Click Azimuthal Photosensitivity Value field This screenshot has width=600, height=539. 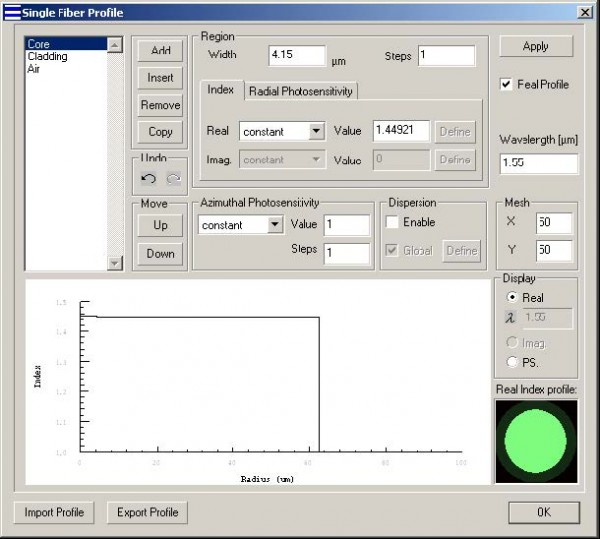[347, 225]
